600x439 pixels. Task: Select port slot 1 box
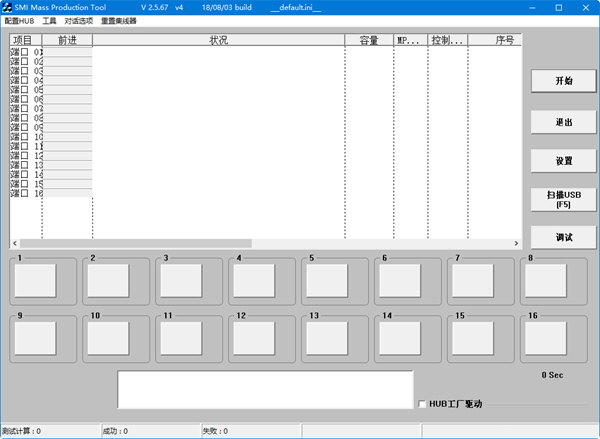tap(36, 281)
